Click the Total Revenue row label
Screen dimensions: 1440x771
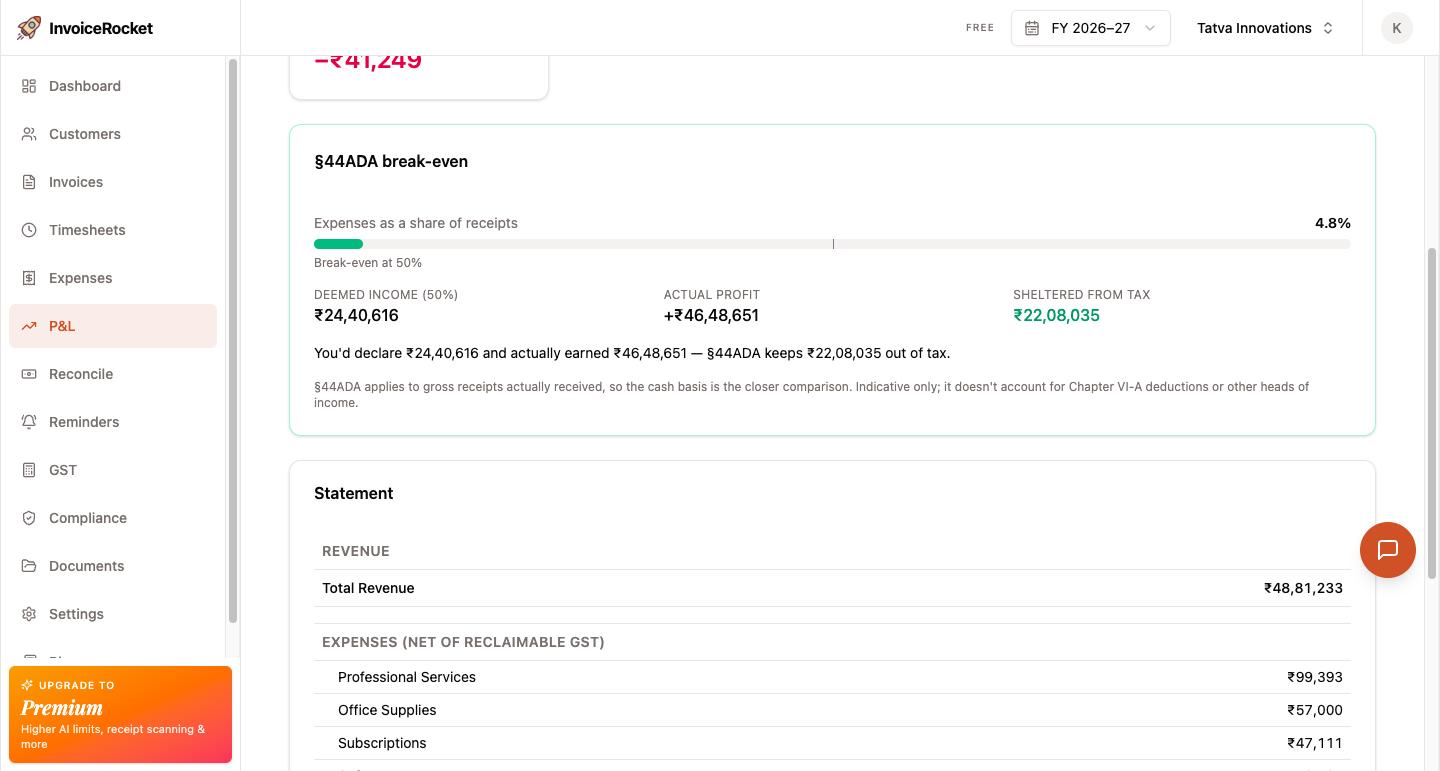click(368, 588)
